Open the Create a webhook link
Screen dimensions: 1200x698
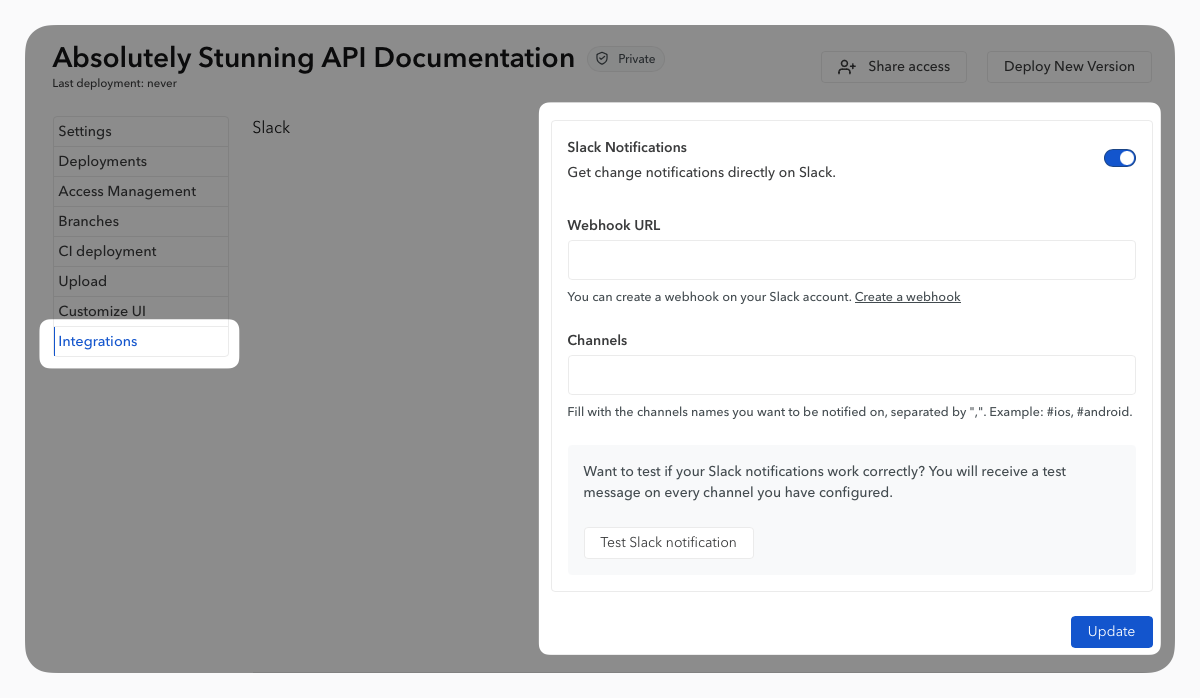pos(907,297)
